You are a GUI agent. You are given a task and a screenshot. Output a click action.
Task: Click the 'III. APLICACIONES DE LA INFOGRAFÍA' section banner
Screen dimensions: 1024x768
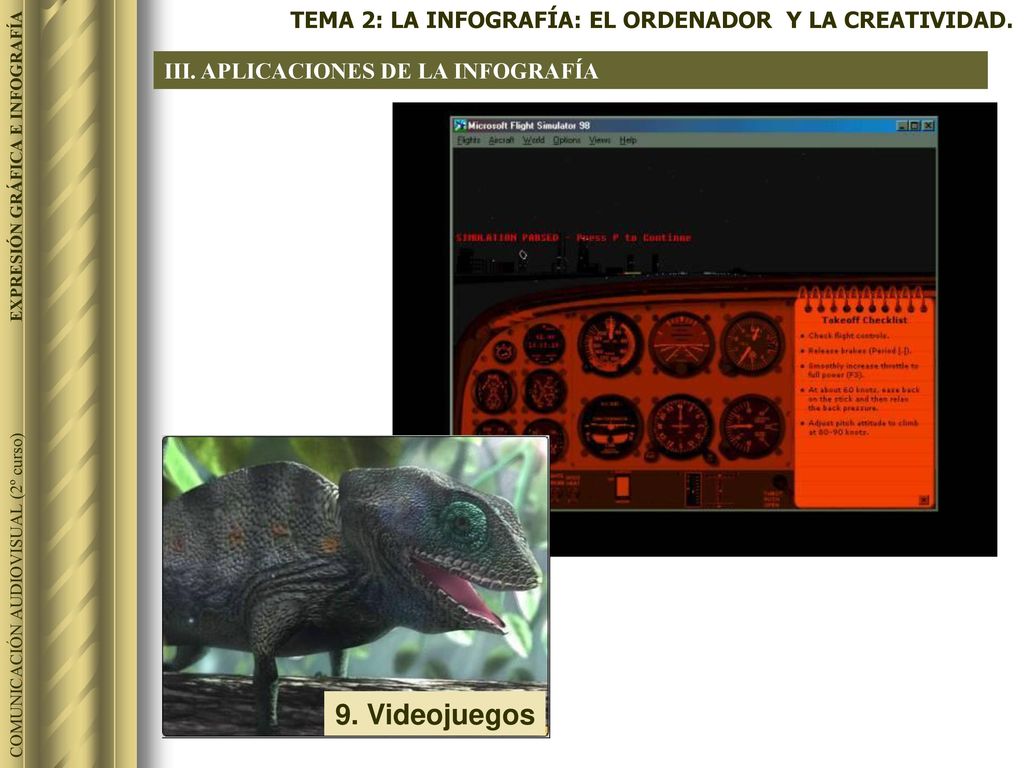coord(570,71)
